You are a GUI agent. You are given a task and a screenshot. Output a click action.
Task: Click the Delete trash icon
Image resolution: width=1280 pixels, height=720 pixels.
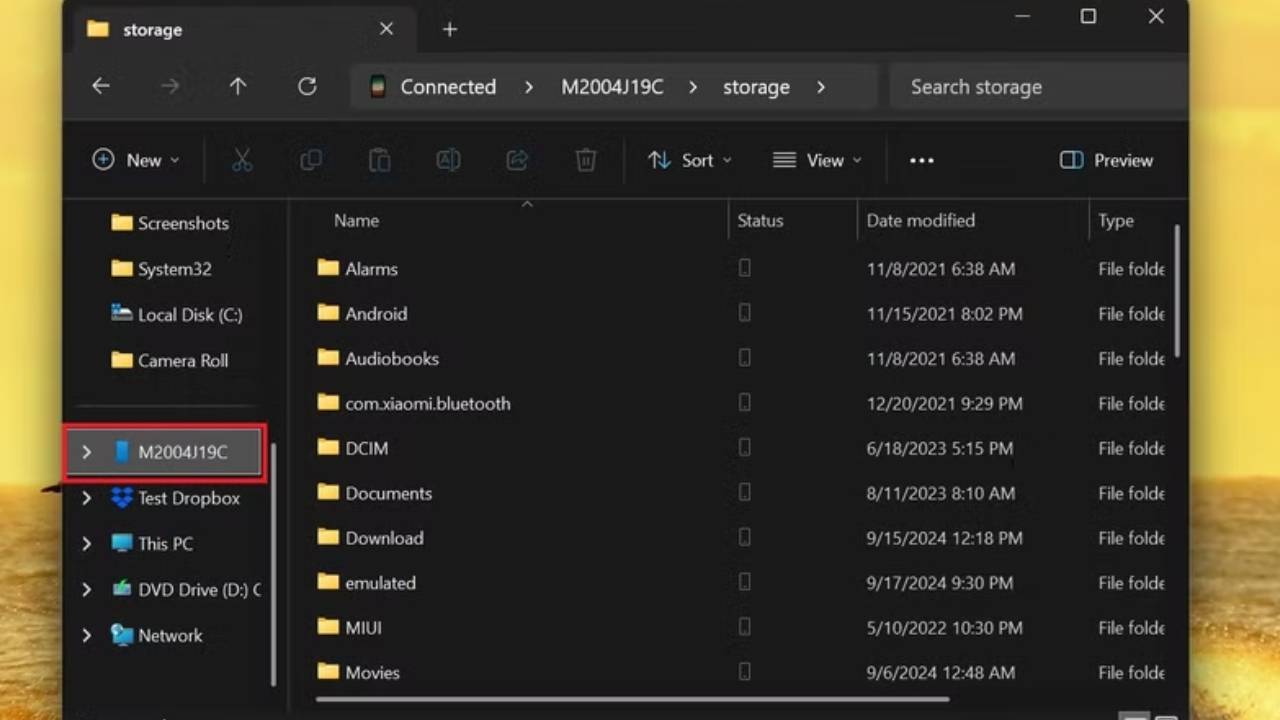pos(586,160)
